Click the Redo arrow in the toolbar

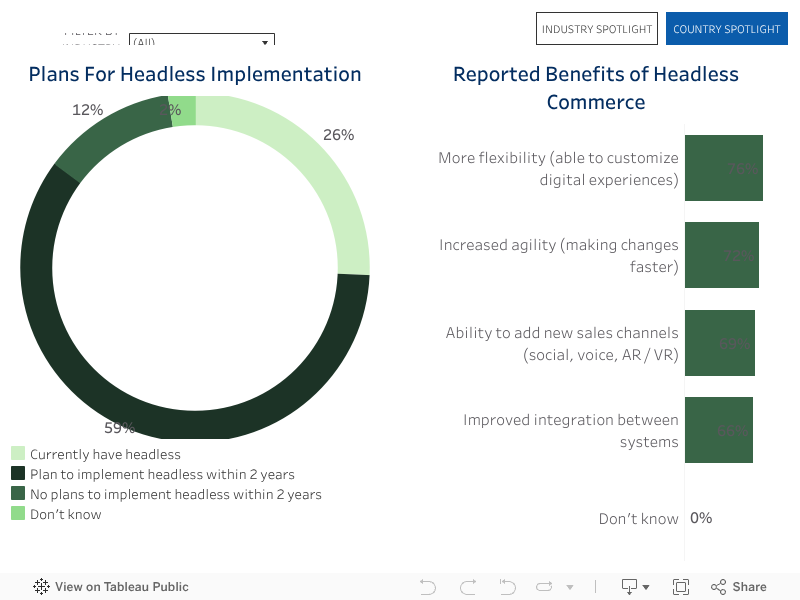coord(467,587)
